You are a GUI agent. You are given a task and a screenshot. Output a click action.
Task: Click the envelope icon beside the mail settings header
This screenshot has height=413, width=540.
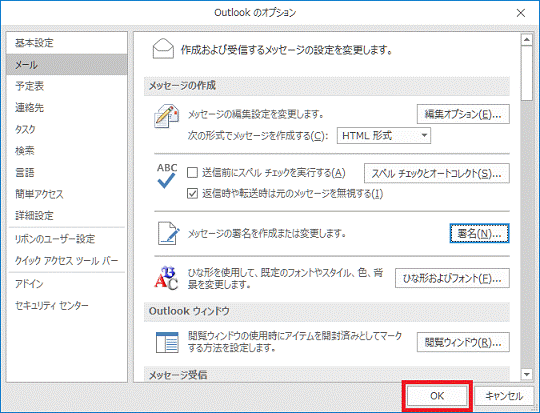coord(163,49)
